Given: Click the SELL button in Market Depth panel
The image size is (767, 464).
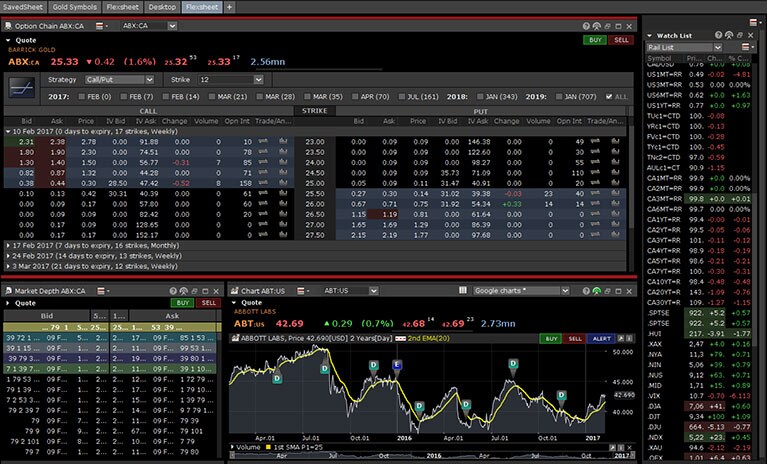Looking at the screenshot, I should click(209, 302).
